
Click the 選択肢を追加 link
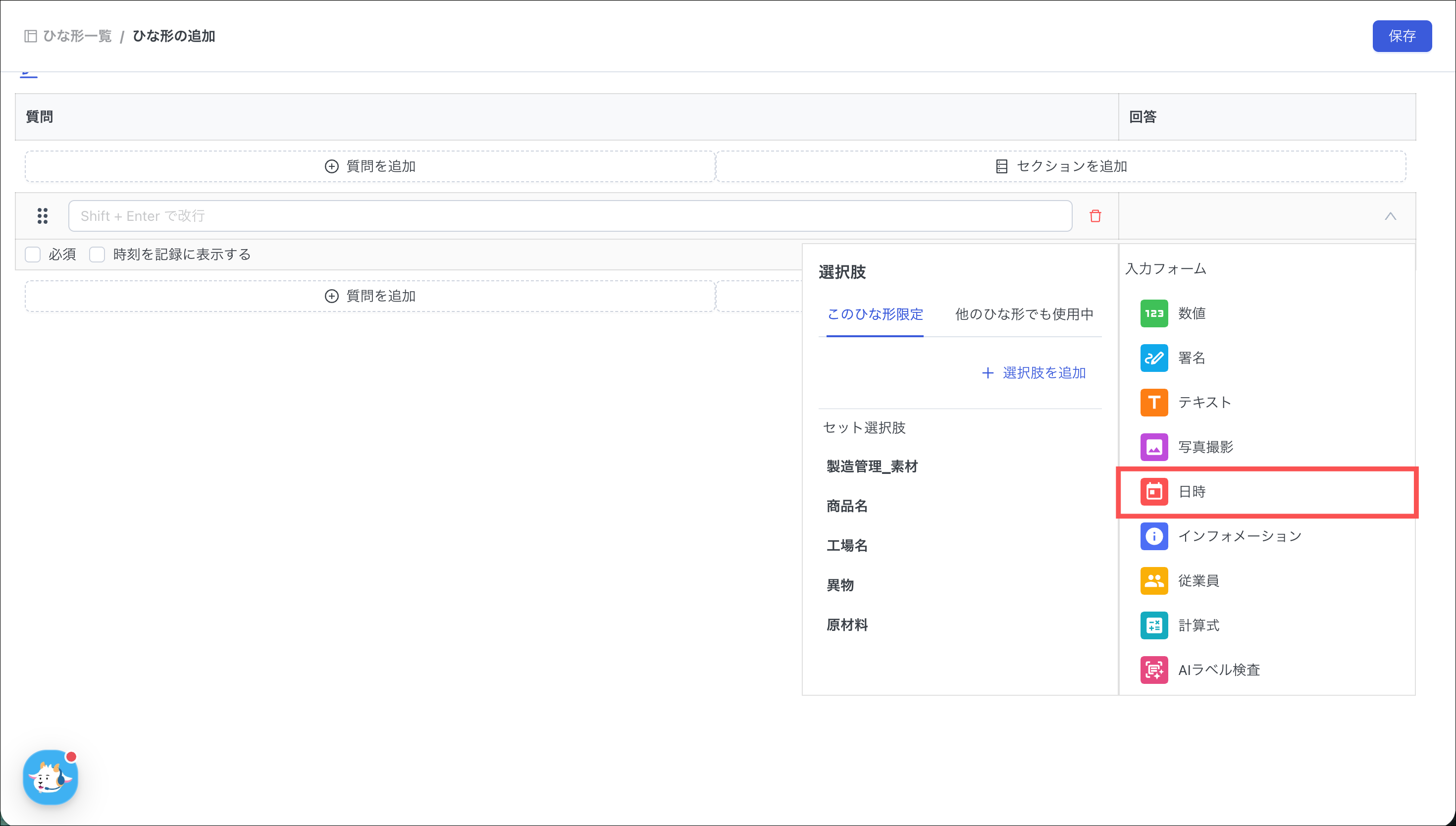[x=1034, y=373]
